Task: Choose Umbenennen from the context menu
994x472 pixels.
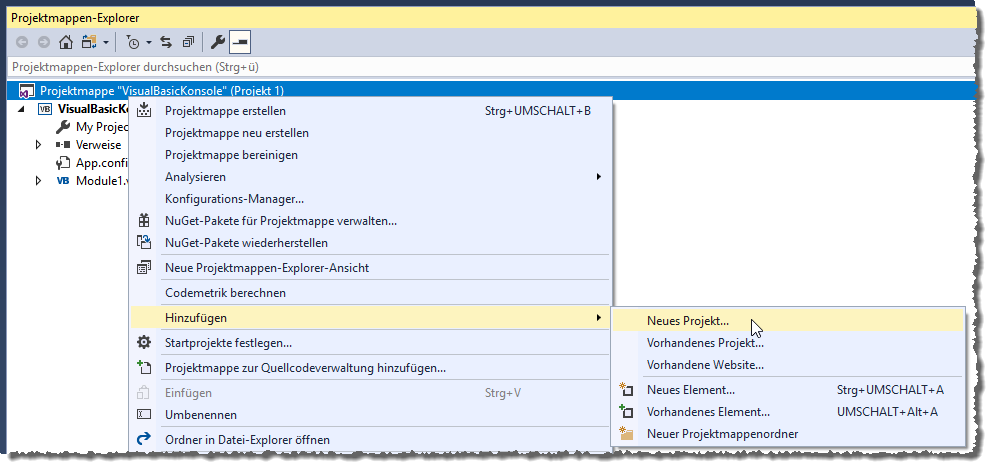Action: coord(371,415)
